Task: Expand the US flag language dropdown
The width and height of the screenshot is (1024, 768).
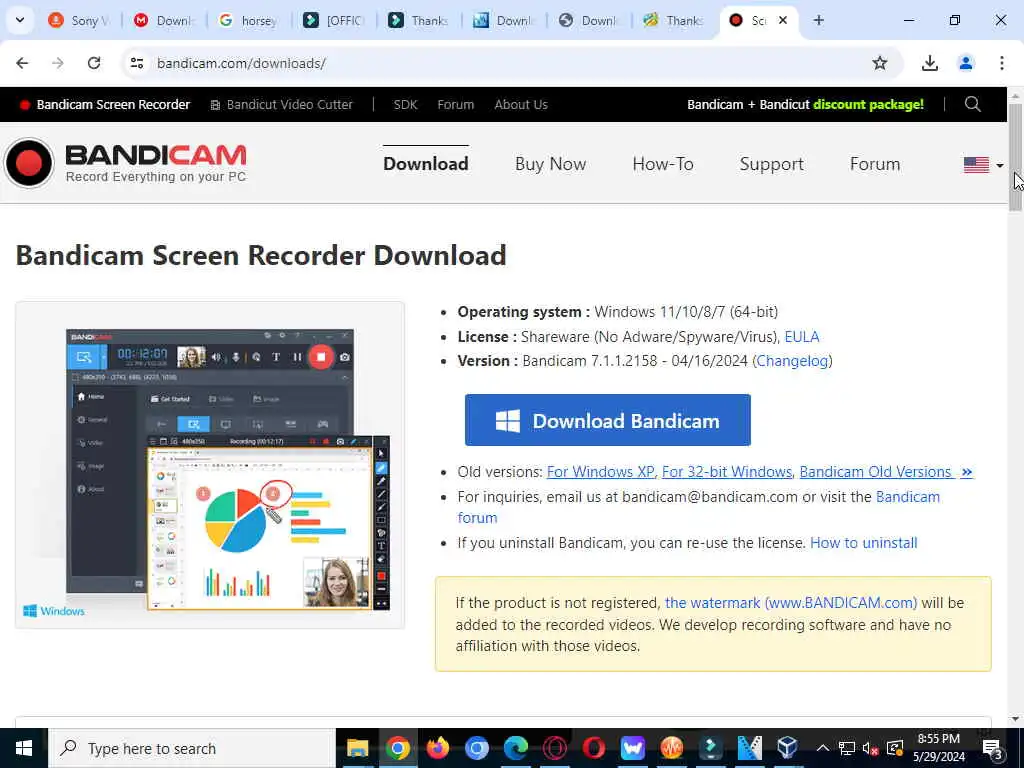Action: pos(983,165)
